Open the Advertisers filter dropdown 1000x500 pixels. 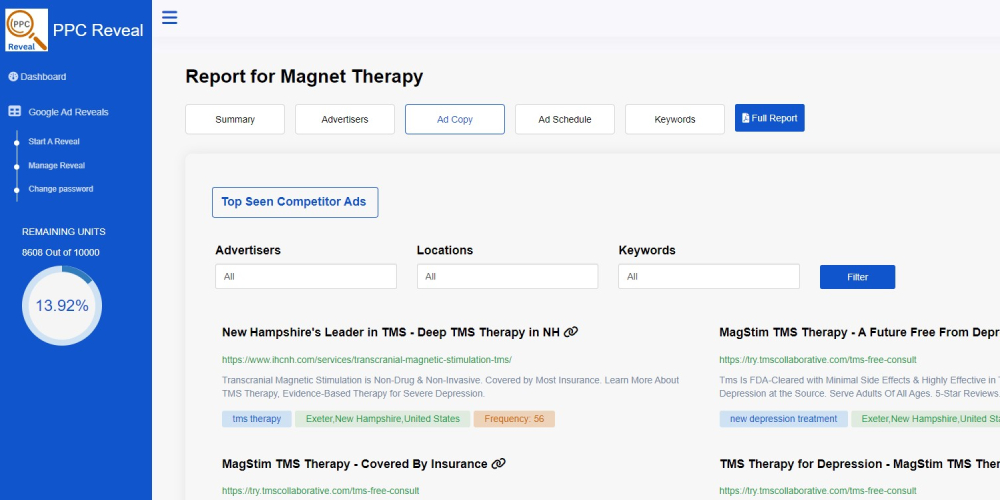click(306, 277)
